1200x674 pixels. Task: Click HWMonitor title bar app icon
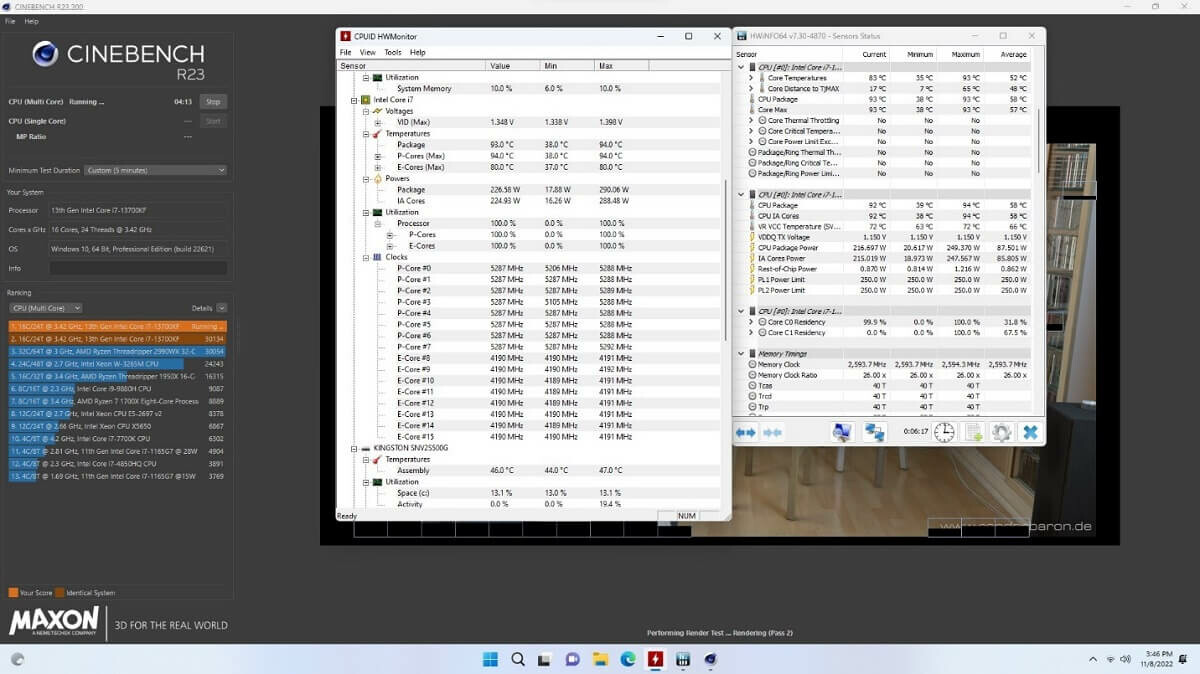346,36
